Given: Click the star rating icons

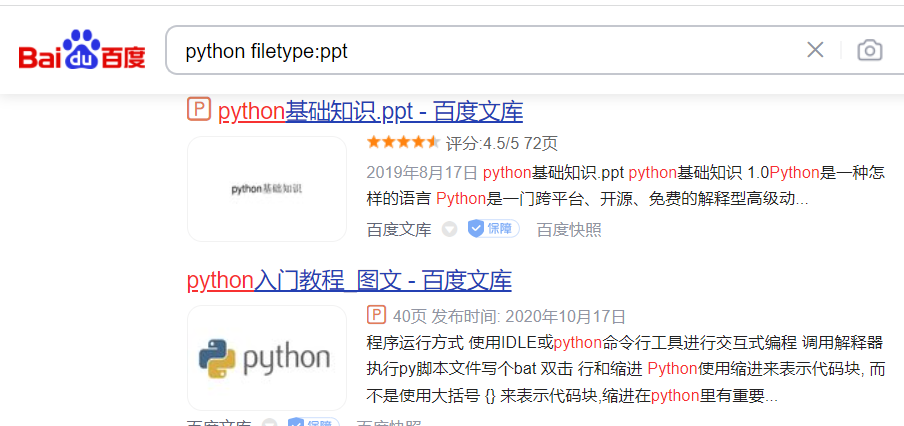Looking at the screenshot, I should coord(404,142).
